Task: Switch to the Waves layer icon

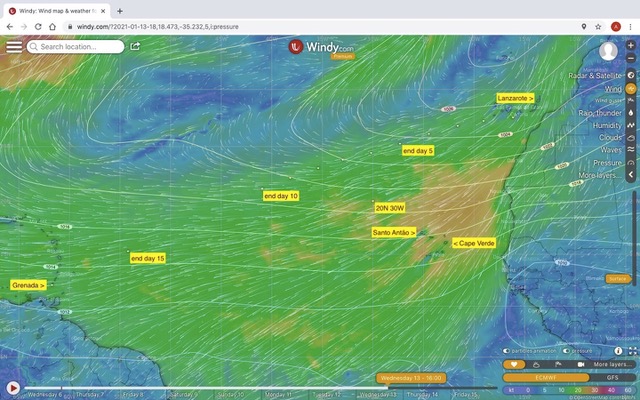Action: (x=631, y=150)
